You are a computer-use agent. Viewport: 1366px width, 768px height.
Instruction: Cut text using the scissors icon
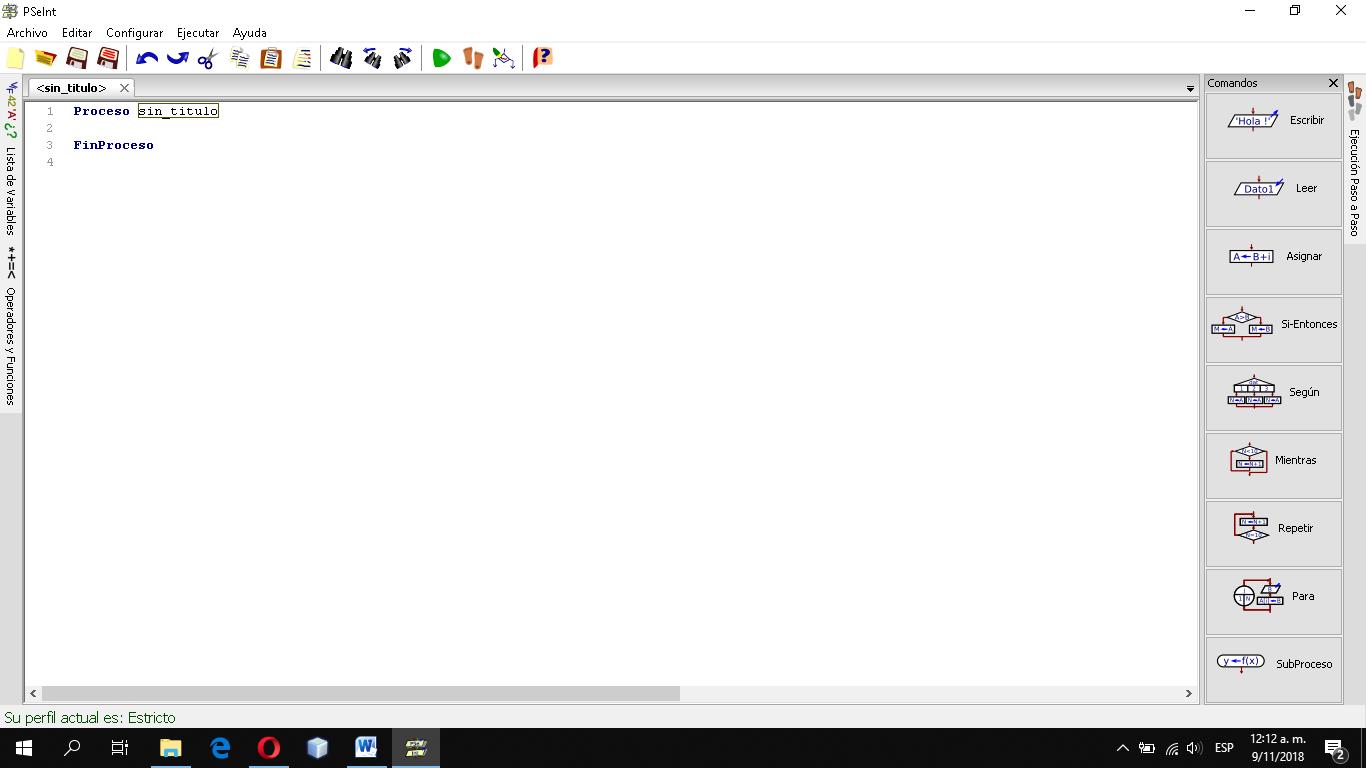[x=207, y=58]
